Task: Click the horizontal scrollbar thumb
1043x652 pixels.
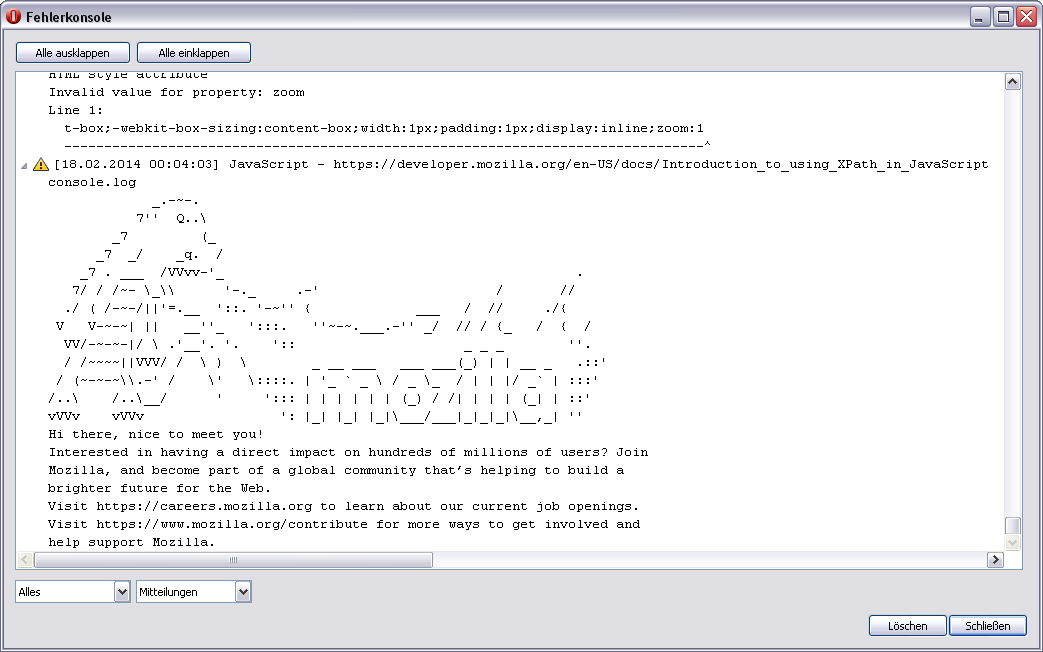Action: point(233,560)
